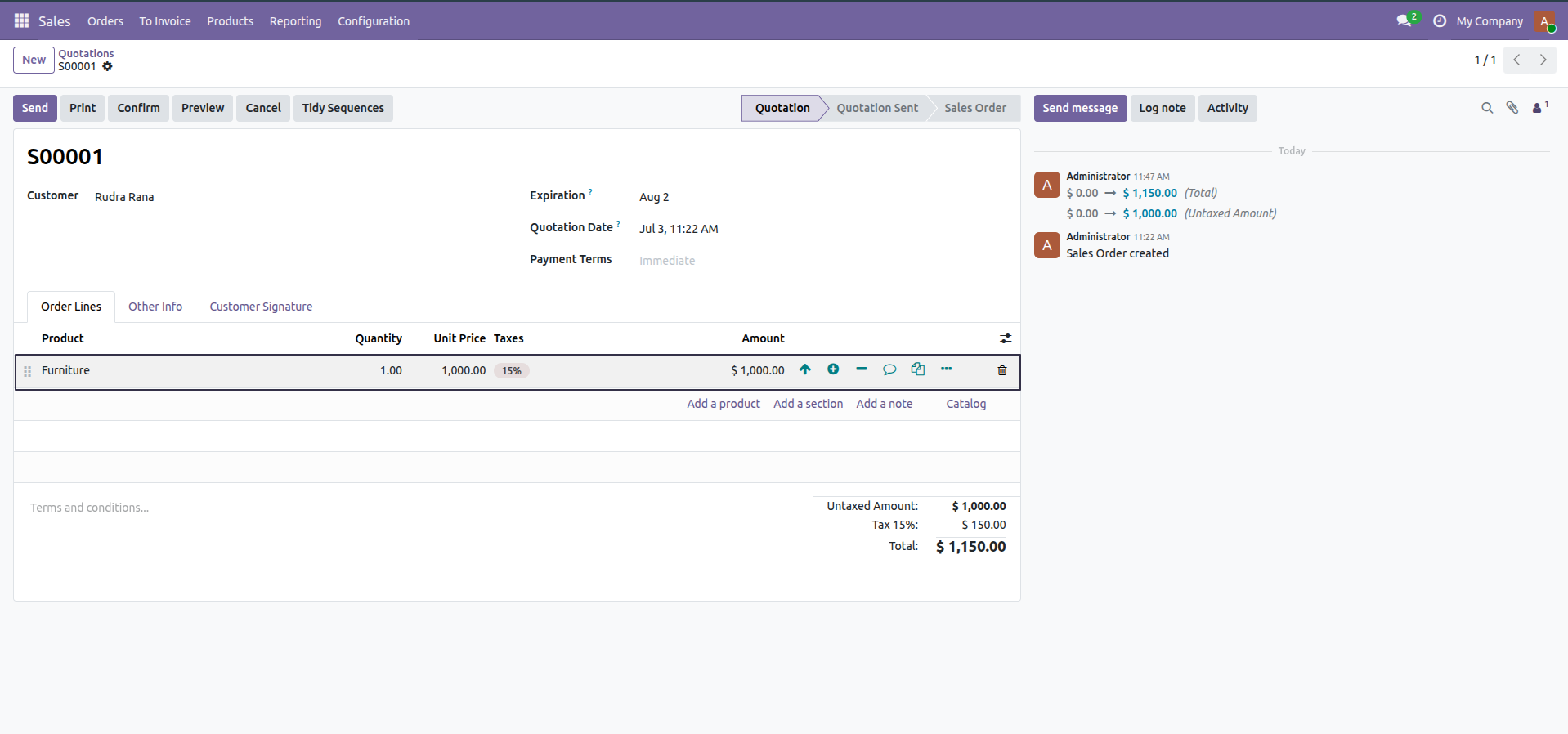Open the three-dots menu on Furniture line
Viewport: 1568px width, 734px height.
(x=946, y=369)
